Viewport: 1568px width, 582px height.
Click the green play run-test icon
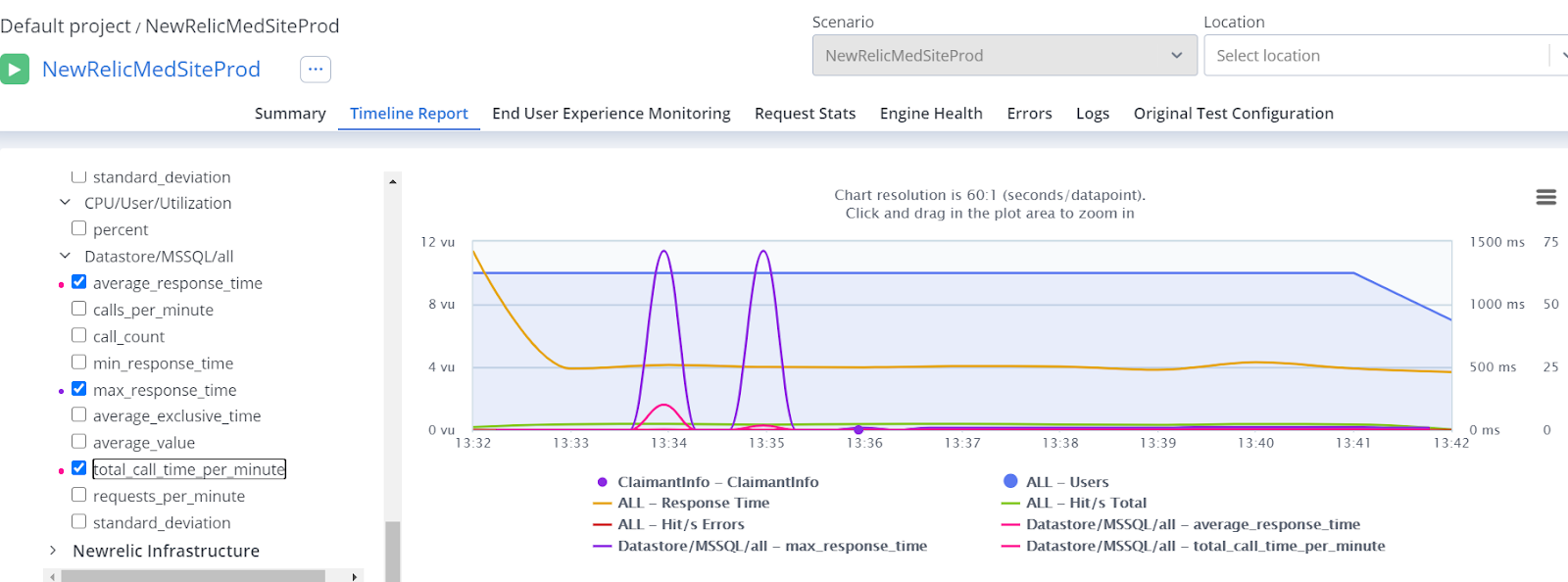14,70
